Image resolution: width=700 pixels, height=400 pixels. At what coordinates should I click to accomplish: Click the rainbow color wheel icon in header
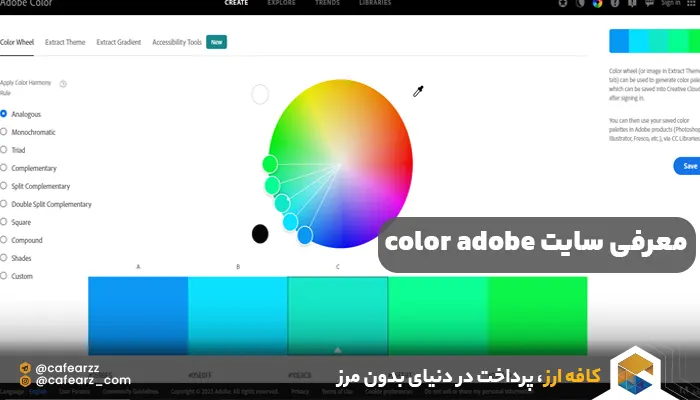597,4
